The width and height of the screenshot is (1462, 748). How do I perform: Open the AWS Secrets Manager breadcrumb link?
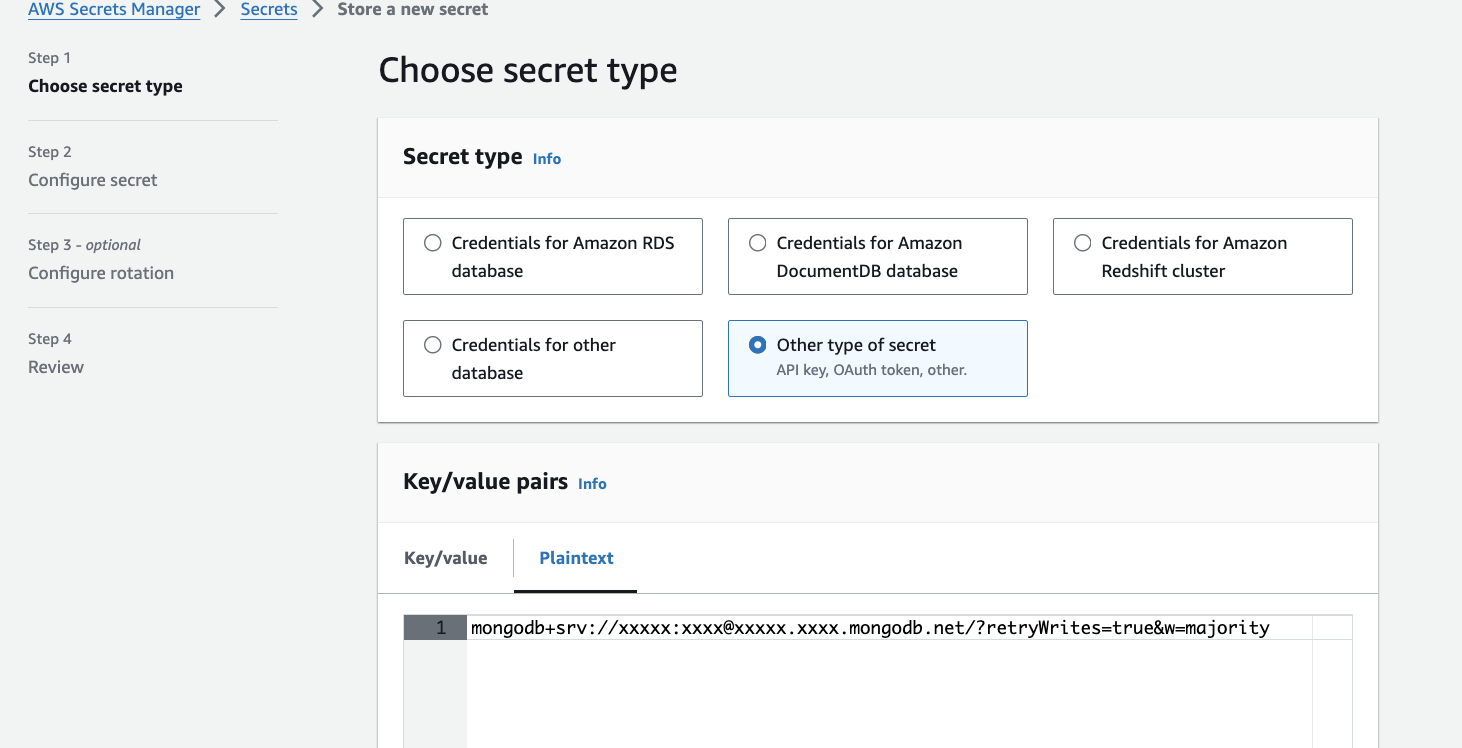coord(114,10)
